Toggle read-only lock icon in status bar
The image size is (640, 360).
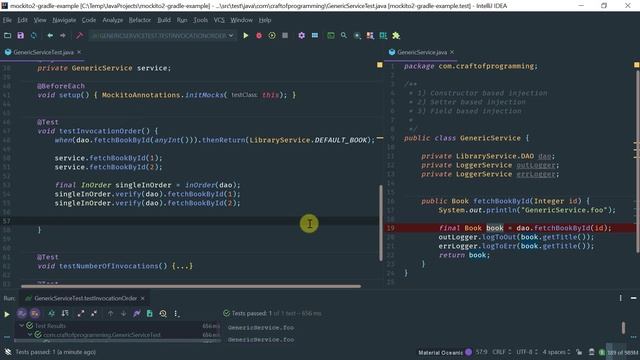click(x=579, y=352)
